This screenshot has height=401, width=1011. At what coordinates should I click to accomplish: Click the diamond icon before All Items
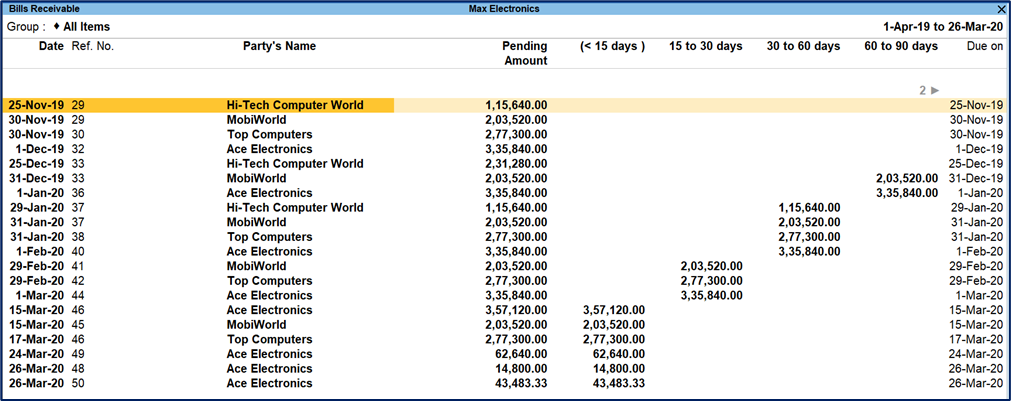coord(56,27)
